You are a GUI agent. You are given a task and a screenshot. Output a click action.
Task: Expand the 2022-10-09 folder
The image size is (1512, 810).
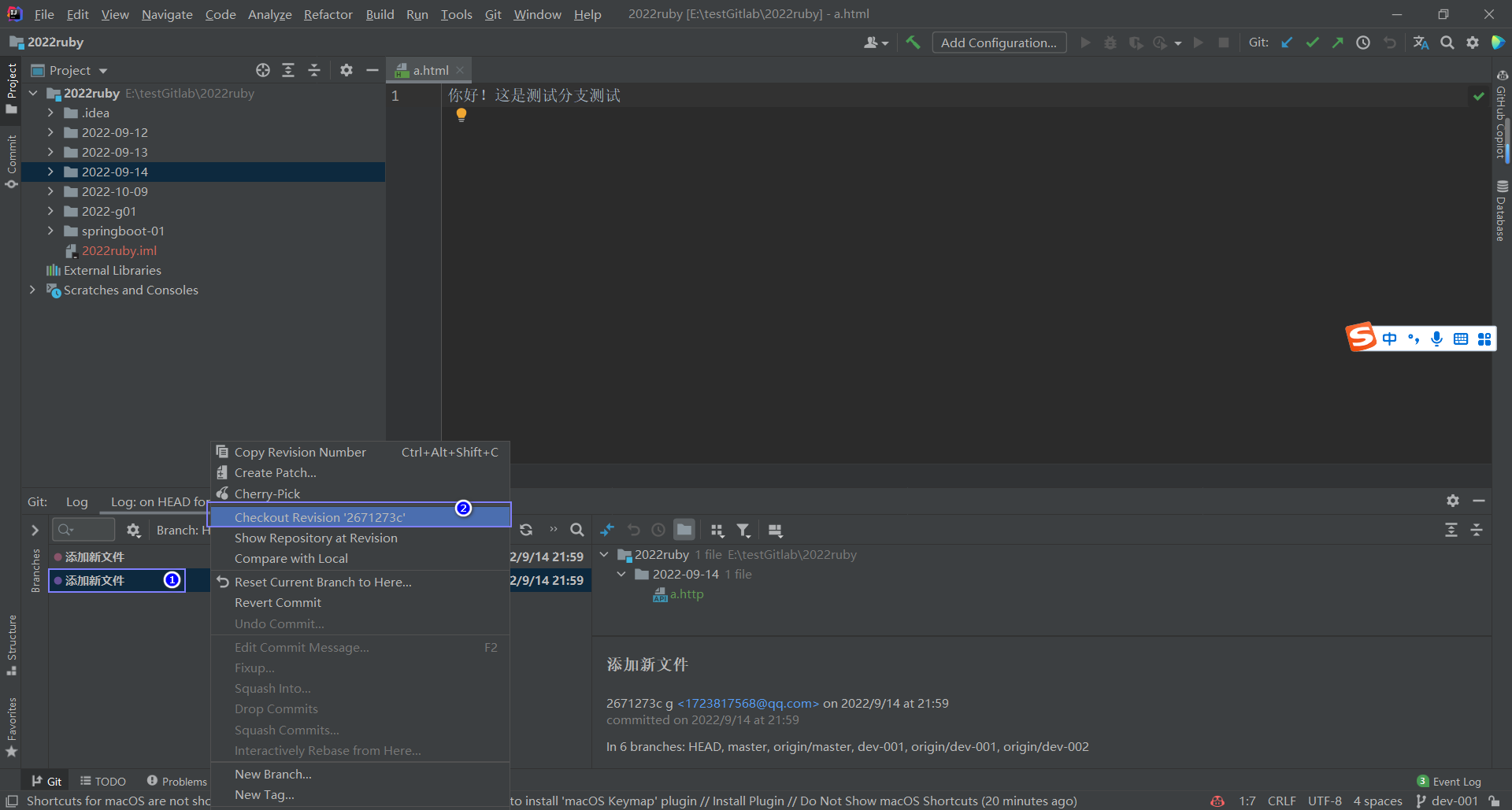50,191
